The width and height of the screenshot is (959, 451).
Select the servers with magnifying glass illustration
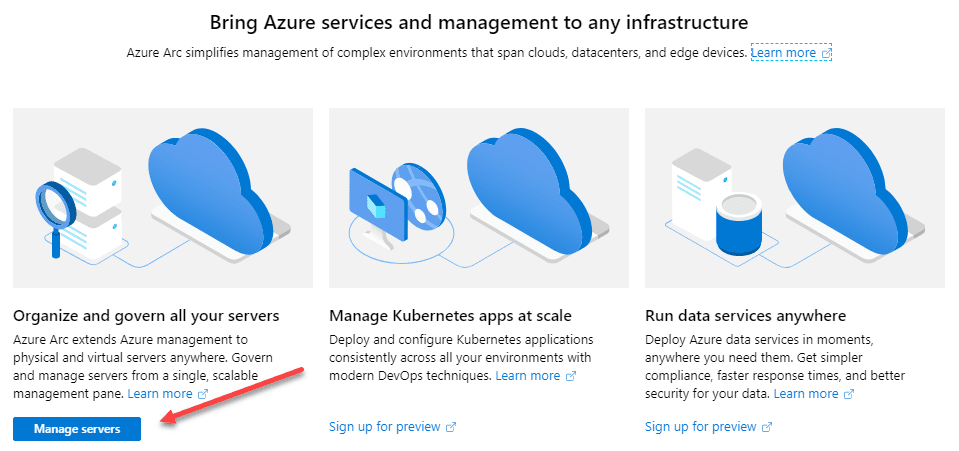(163, 198)
